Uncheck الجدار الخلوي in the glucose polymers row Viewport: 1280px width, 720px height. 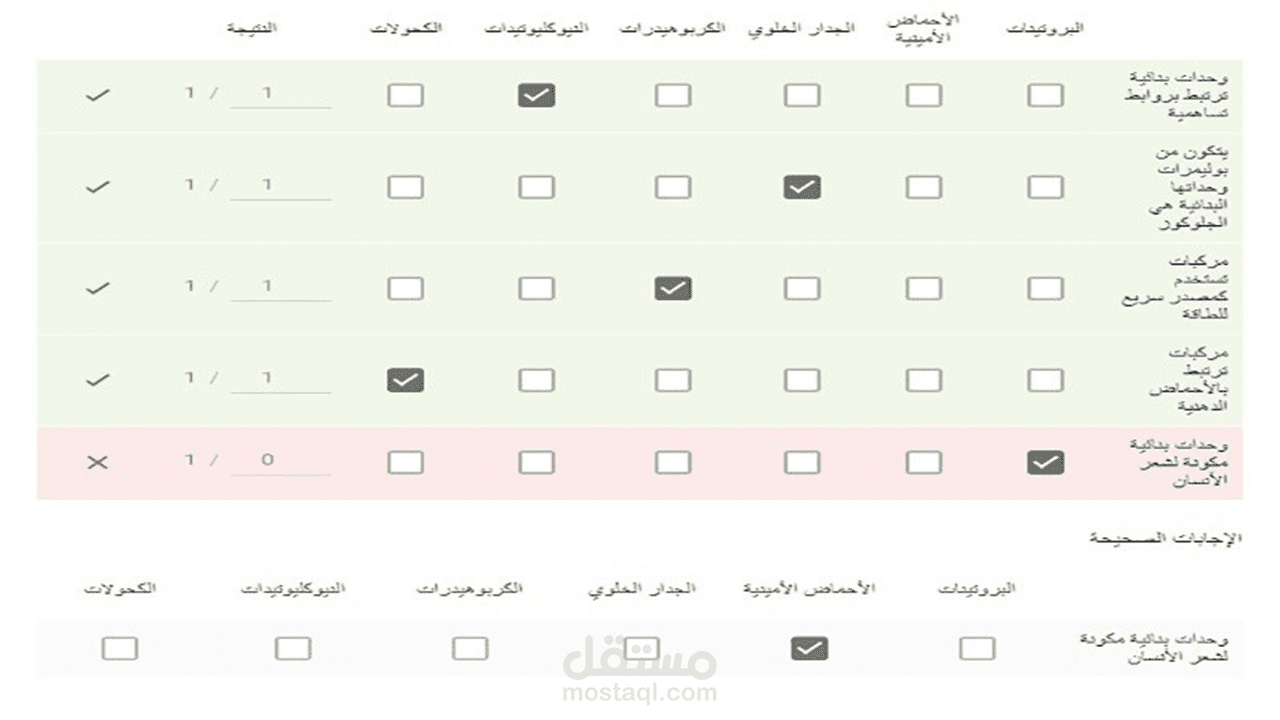pos(802,187)
